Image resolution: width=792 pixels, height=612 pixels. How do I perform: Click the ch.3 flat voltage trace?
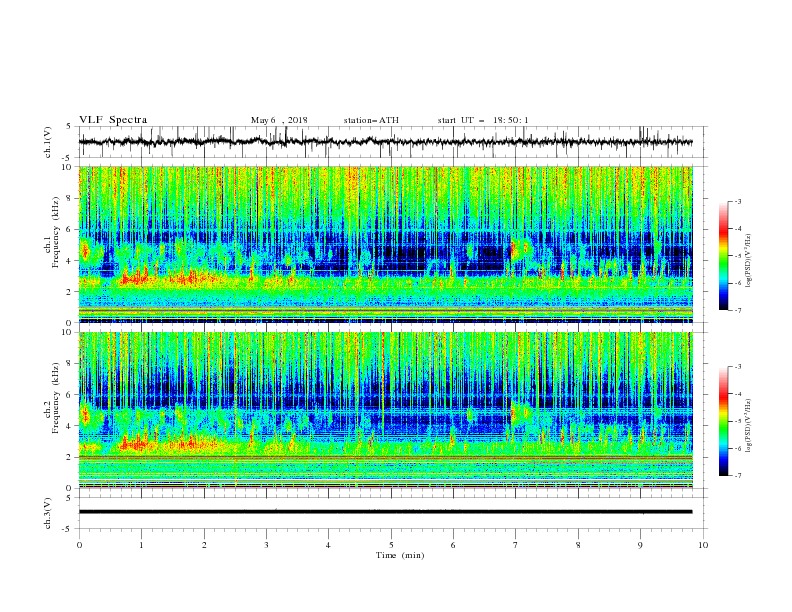tap(385, 512)
